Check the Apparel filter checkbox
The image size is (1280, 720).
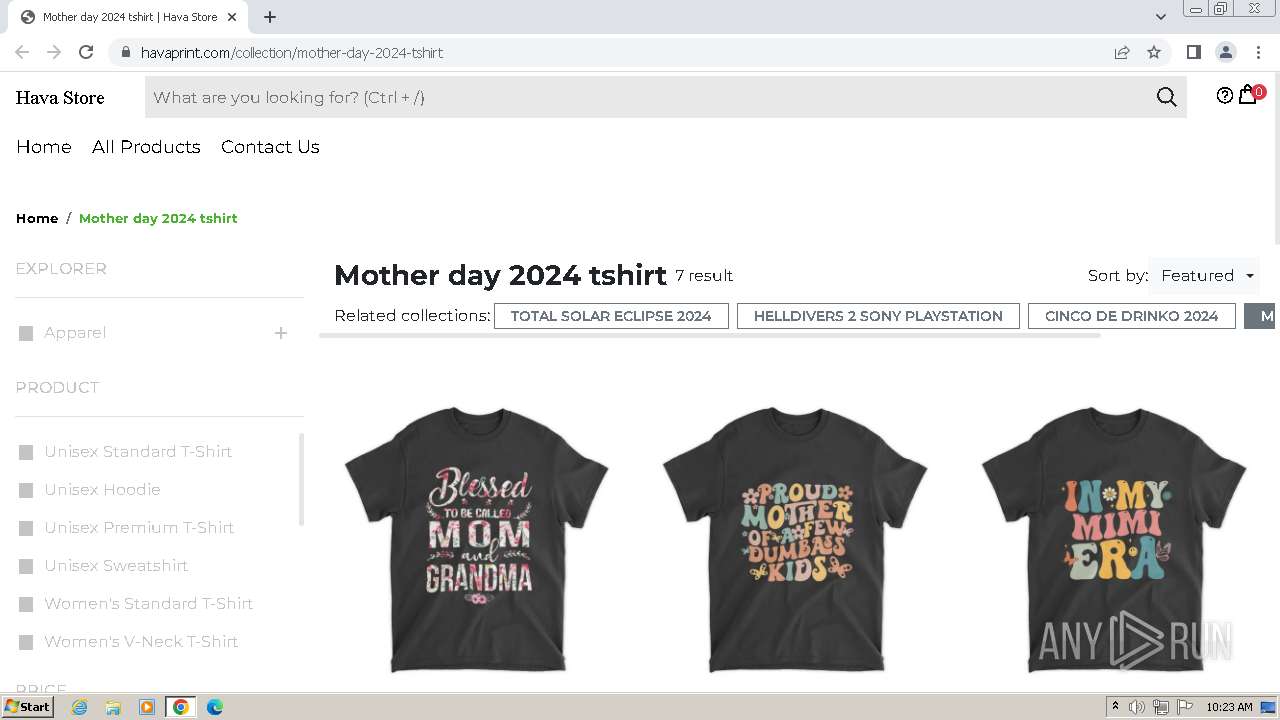click(x=26, y=333)
